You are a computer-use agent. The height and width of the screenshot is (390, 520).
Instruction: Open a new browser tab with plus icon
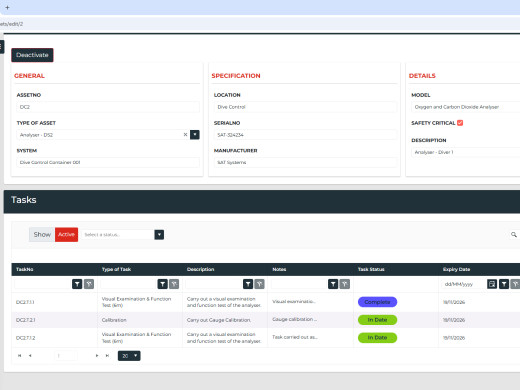point(7,7)
